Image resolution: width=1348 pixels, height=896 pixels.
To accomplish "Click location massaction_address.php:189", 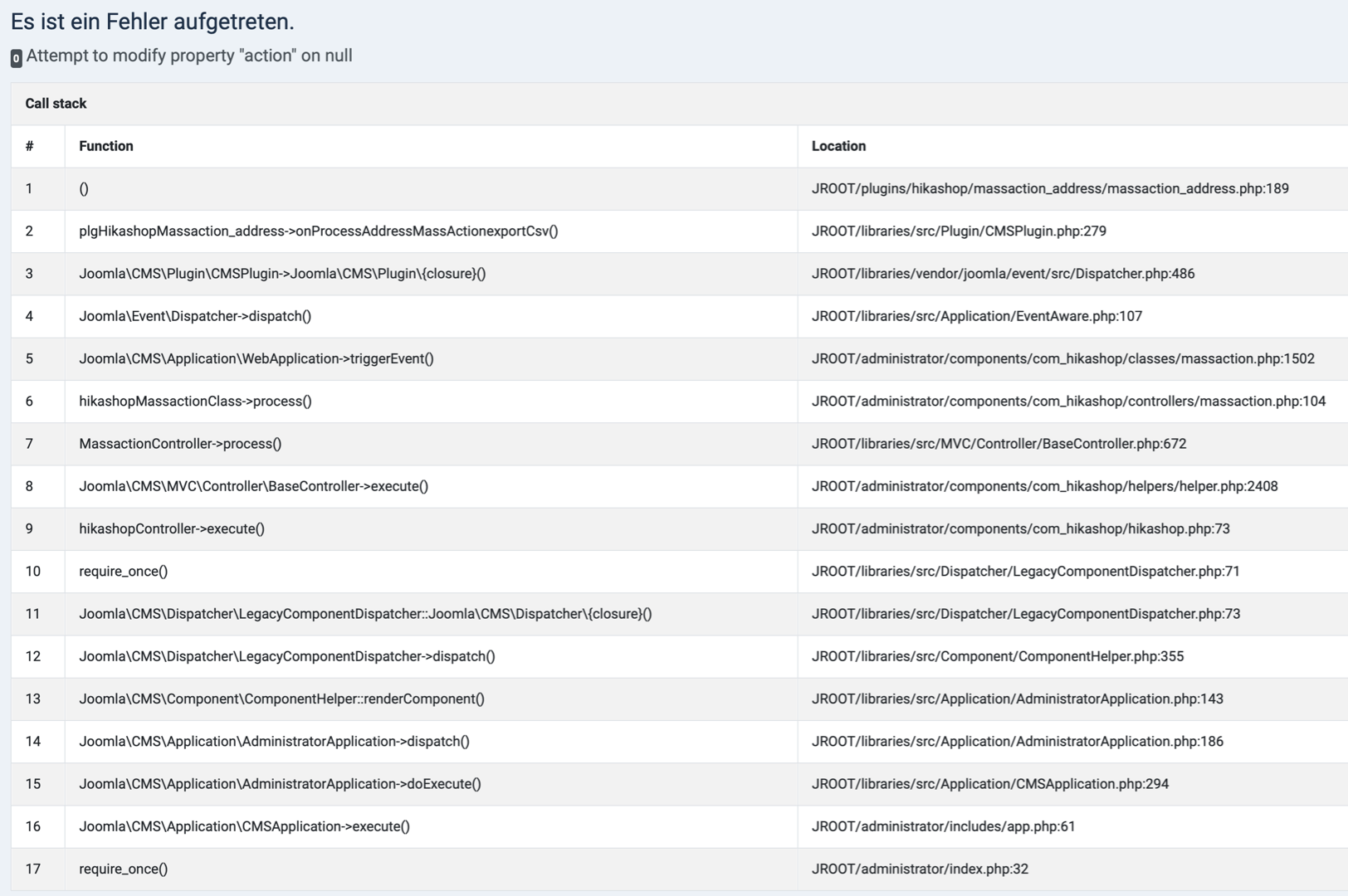I will (1050, 188).
